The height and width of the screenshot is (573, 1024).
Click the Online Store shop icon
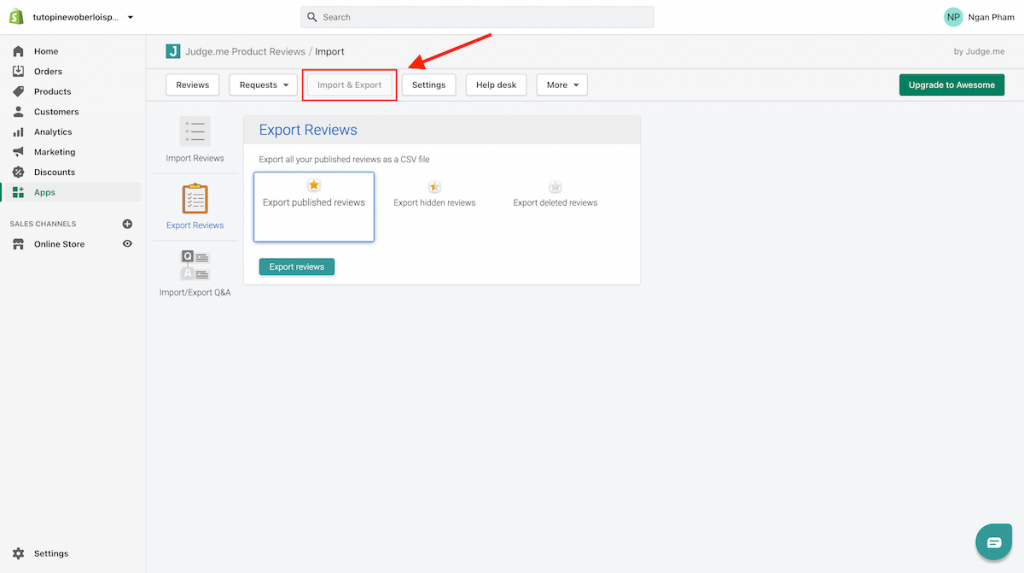[x=18, y=244]
